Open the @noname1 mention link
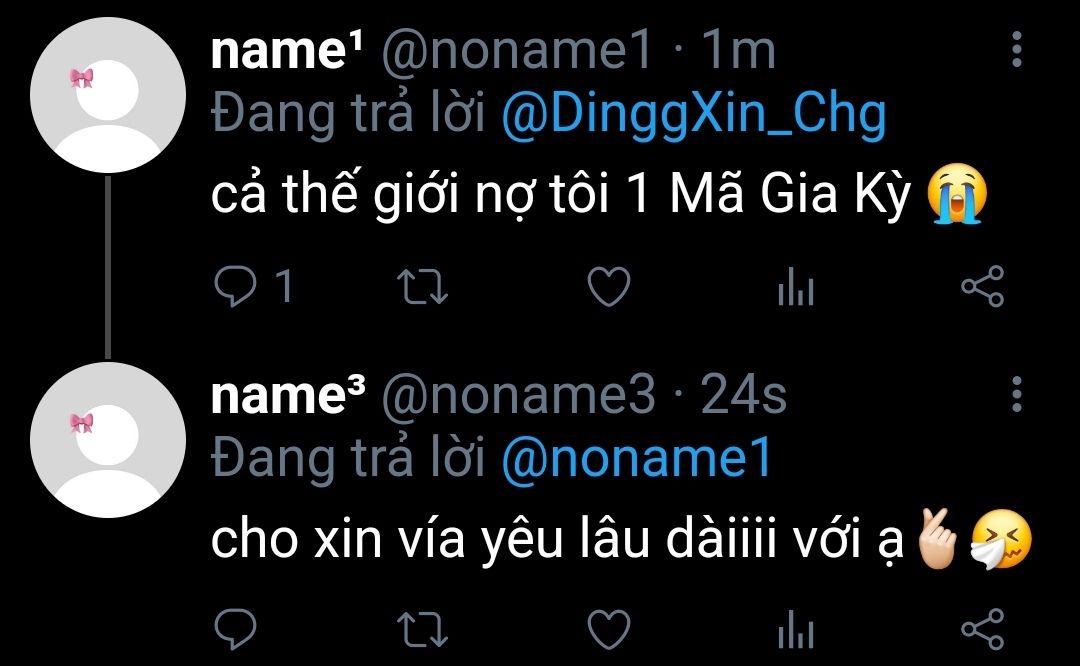The height and width of the screenshot is (666, 1080). (636, 459)
